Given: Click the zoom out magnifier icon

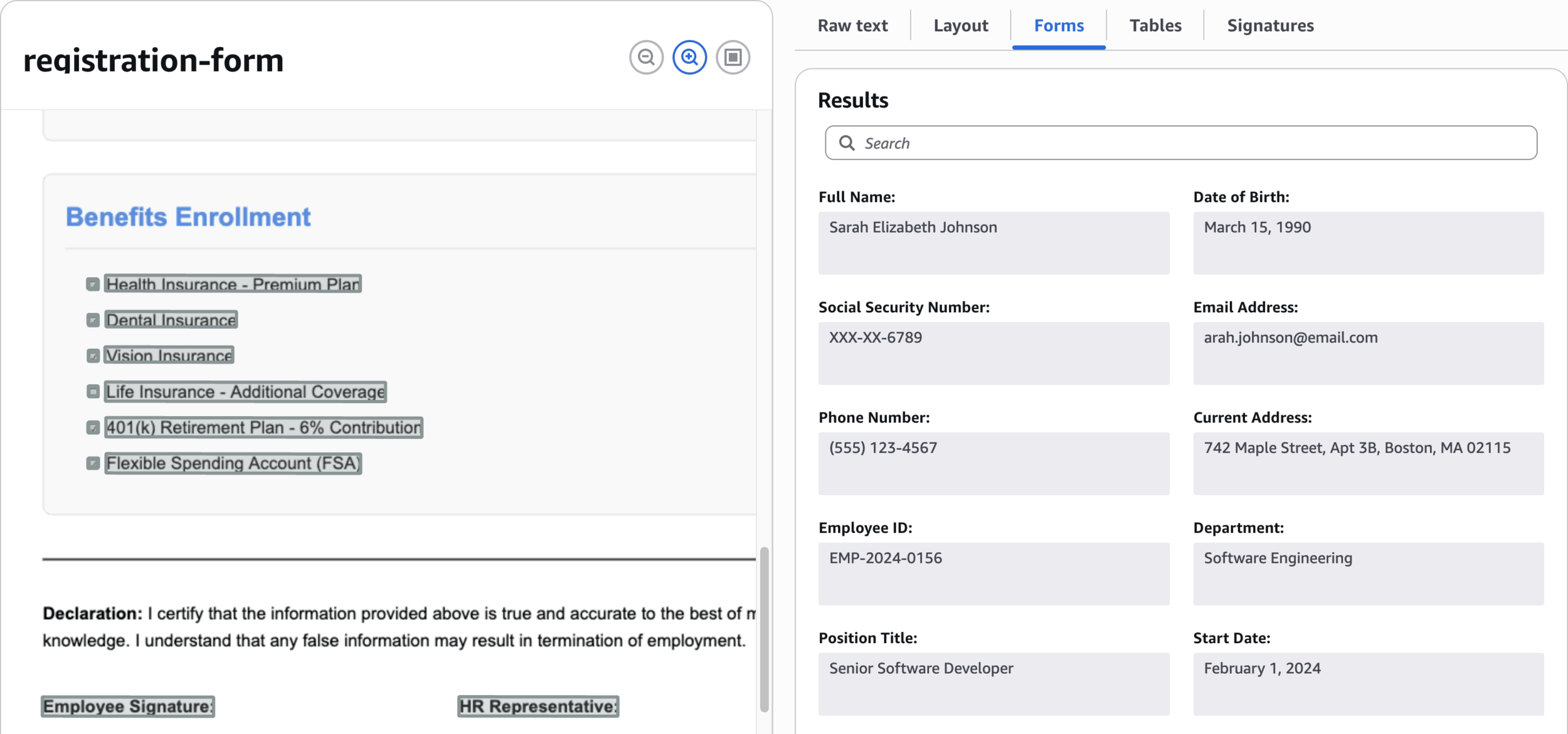Looking at the screenshot, I should (x=646, y=58).
